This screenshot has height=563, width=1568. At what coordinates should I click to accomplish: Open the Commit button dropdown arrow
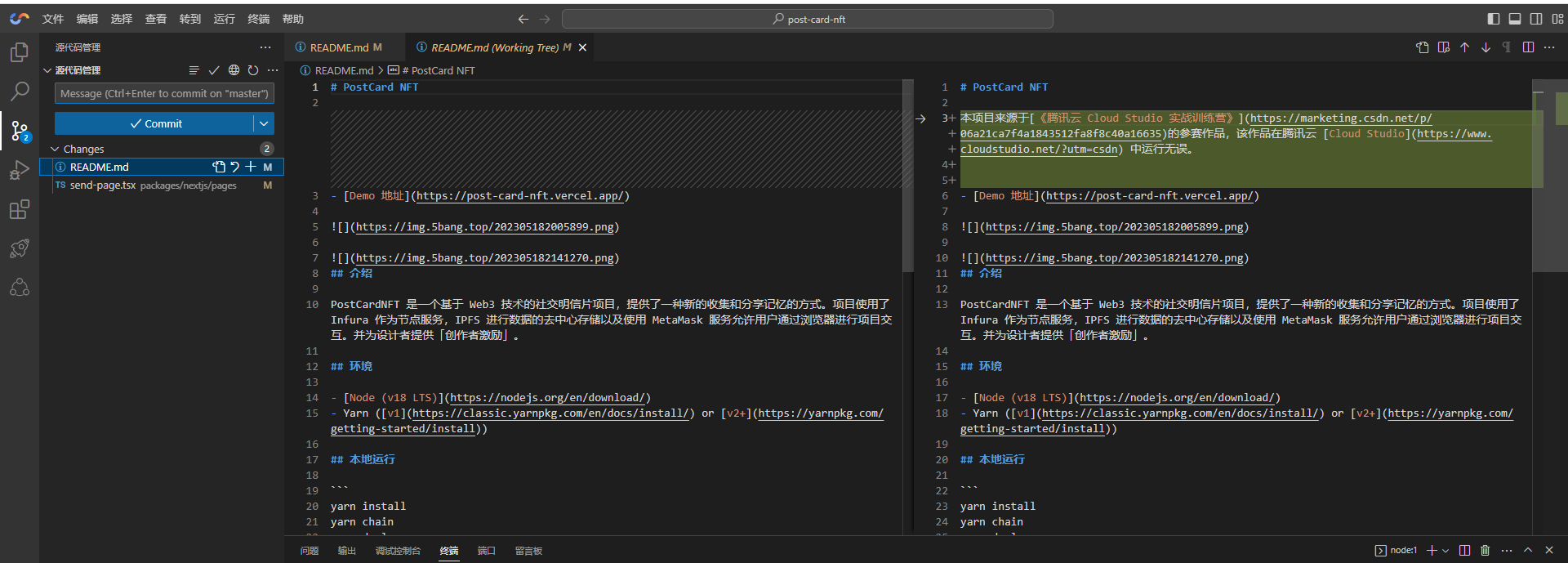tap(264, 123)
